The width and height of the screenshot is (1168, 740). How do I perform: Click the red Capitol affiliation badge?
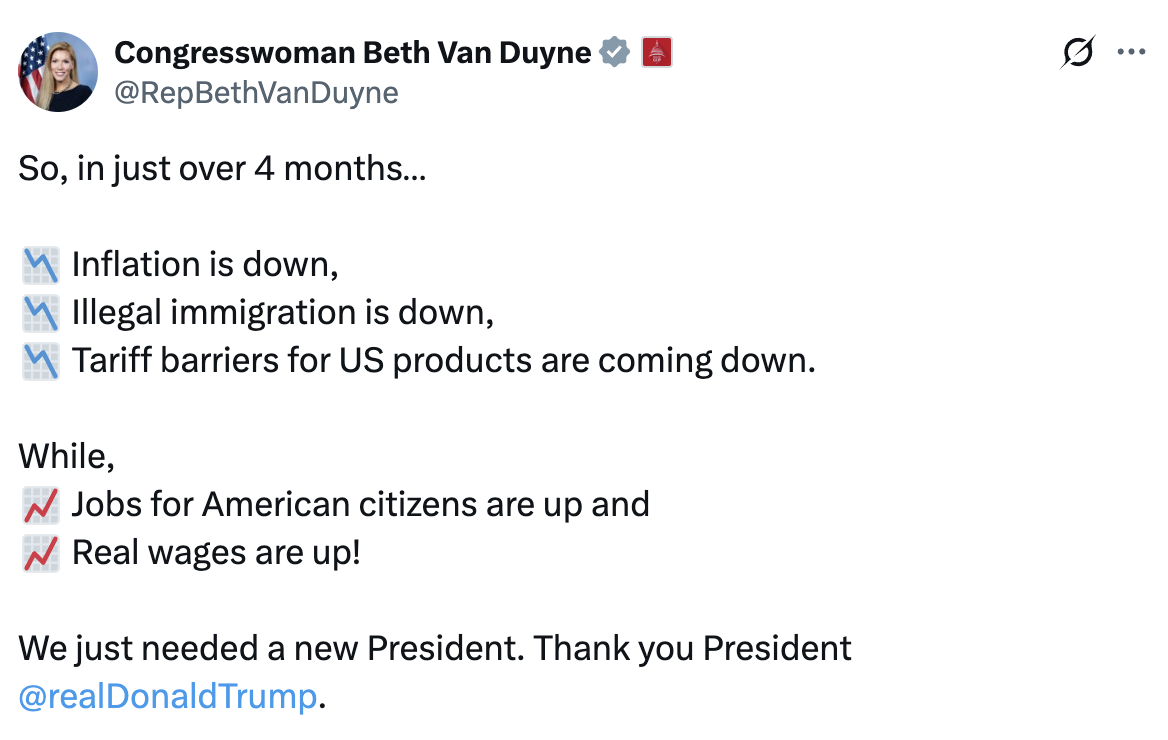pos(656,52)
